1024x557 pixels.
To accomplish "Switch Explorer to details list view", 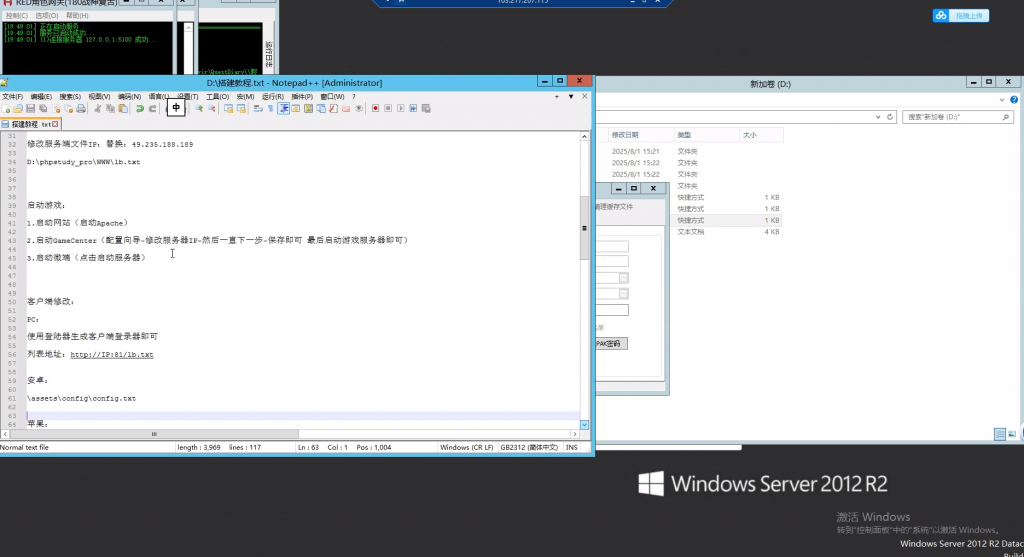I will 1000,434.
